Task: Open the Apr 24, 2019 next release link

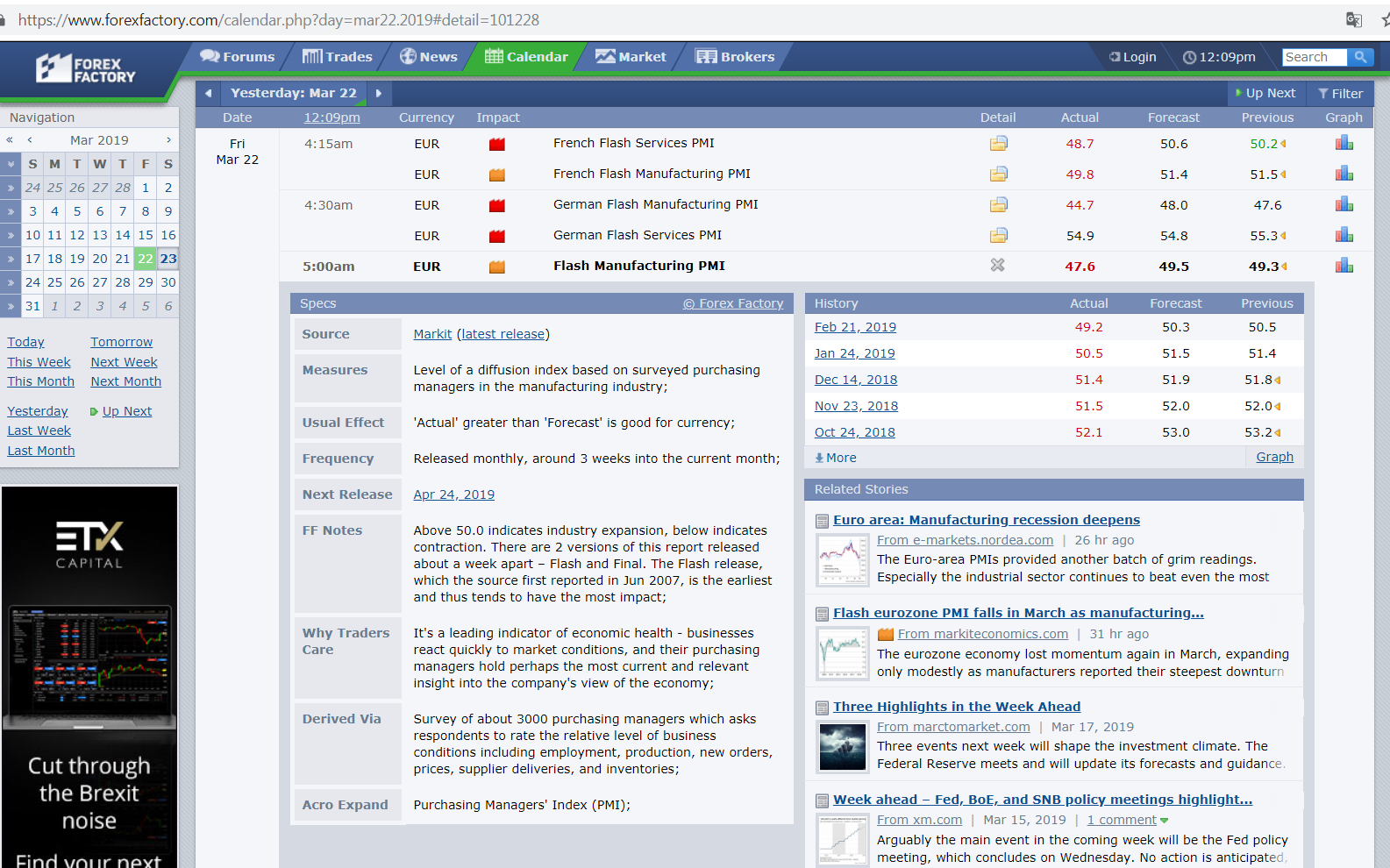Action: point(453,494)
